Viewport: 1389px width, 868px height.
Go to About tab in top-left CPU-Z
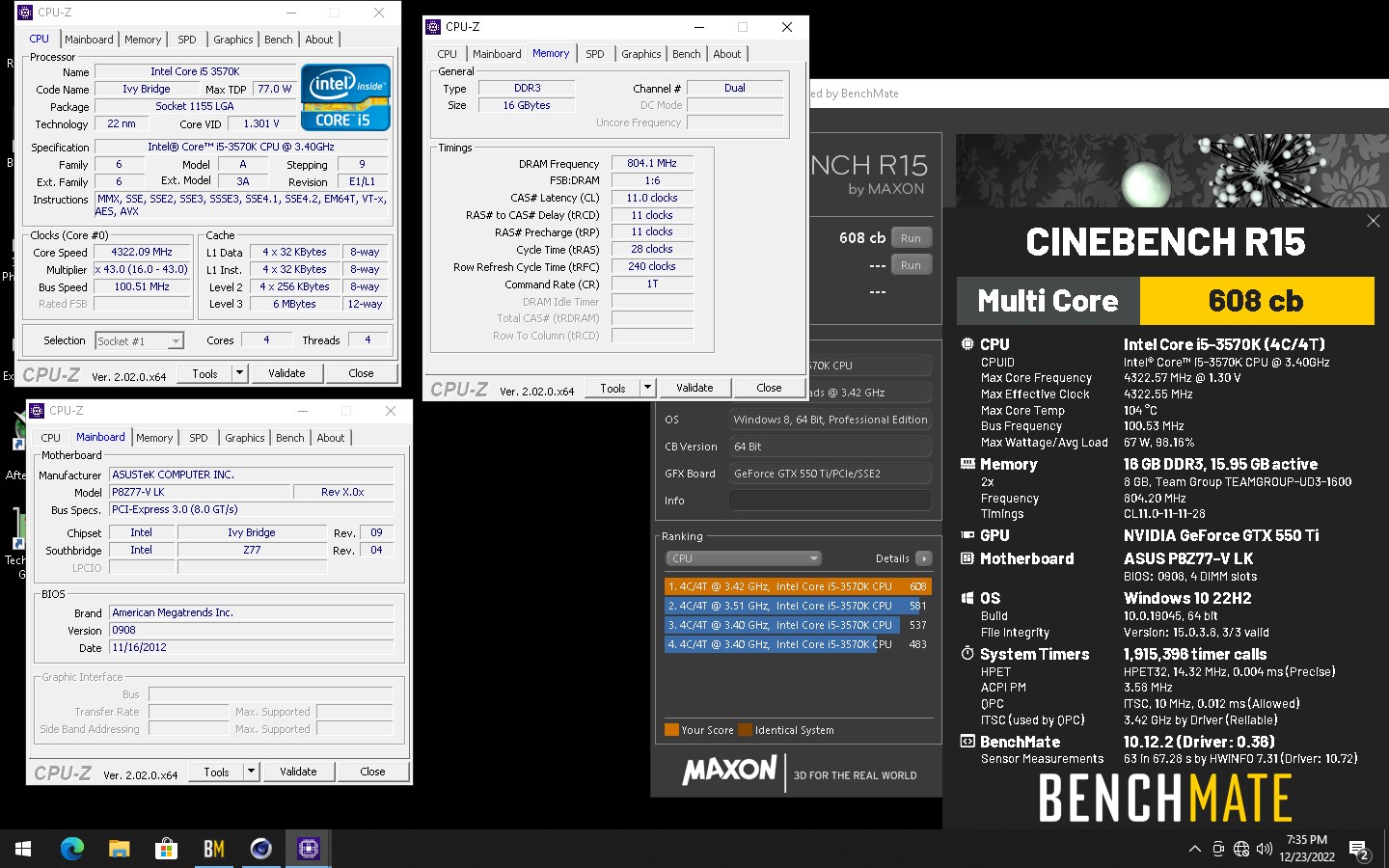coord(319,40)
